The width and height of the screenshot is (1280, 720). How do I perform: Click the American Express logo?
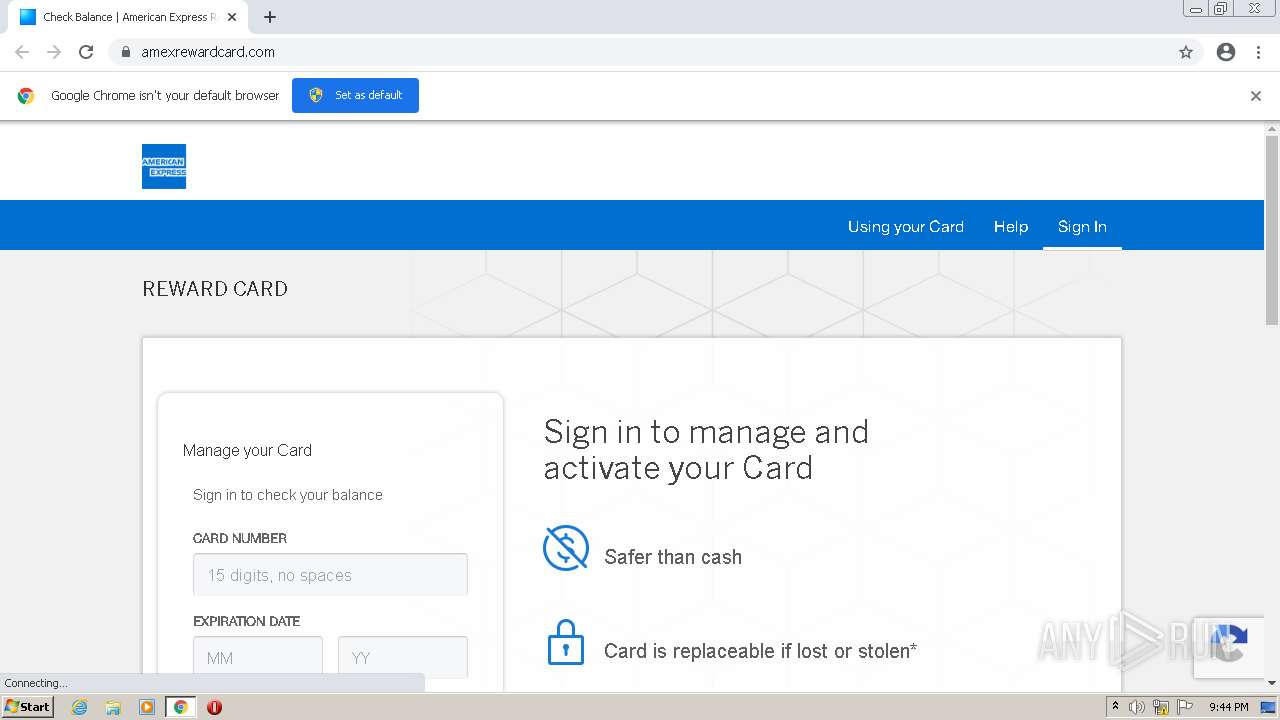(x=164, y=166)
